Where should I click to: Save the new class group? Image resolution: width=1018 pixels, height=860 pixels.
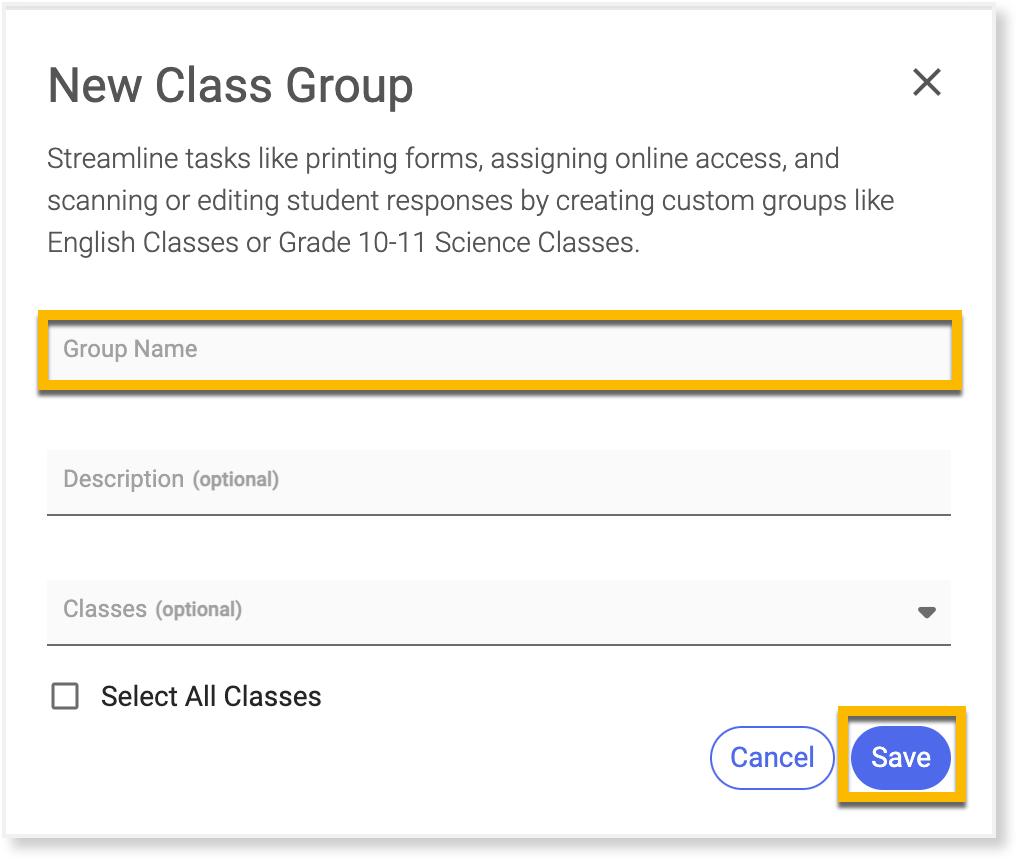[x=900, y=758]
